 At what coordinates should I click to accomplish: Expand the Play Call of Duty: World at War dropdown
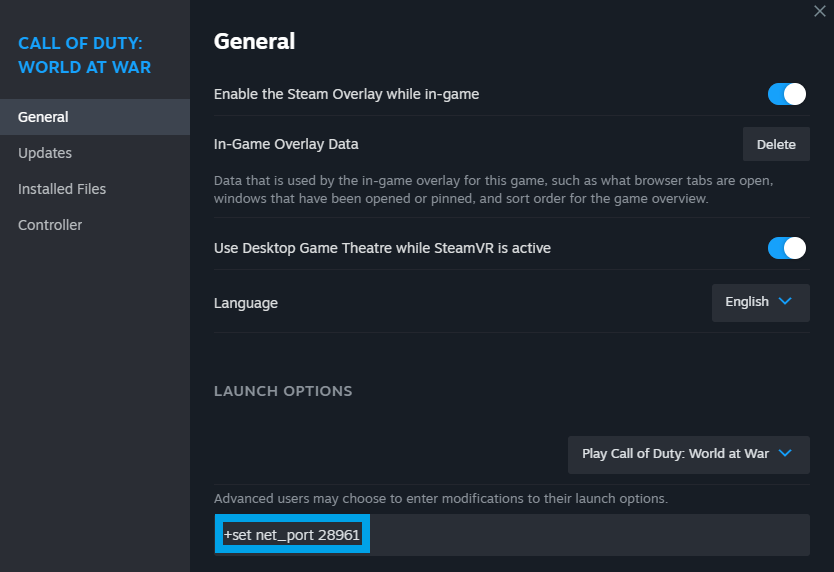click(688, 454)
